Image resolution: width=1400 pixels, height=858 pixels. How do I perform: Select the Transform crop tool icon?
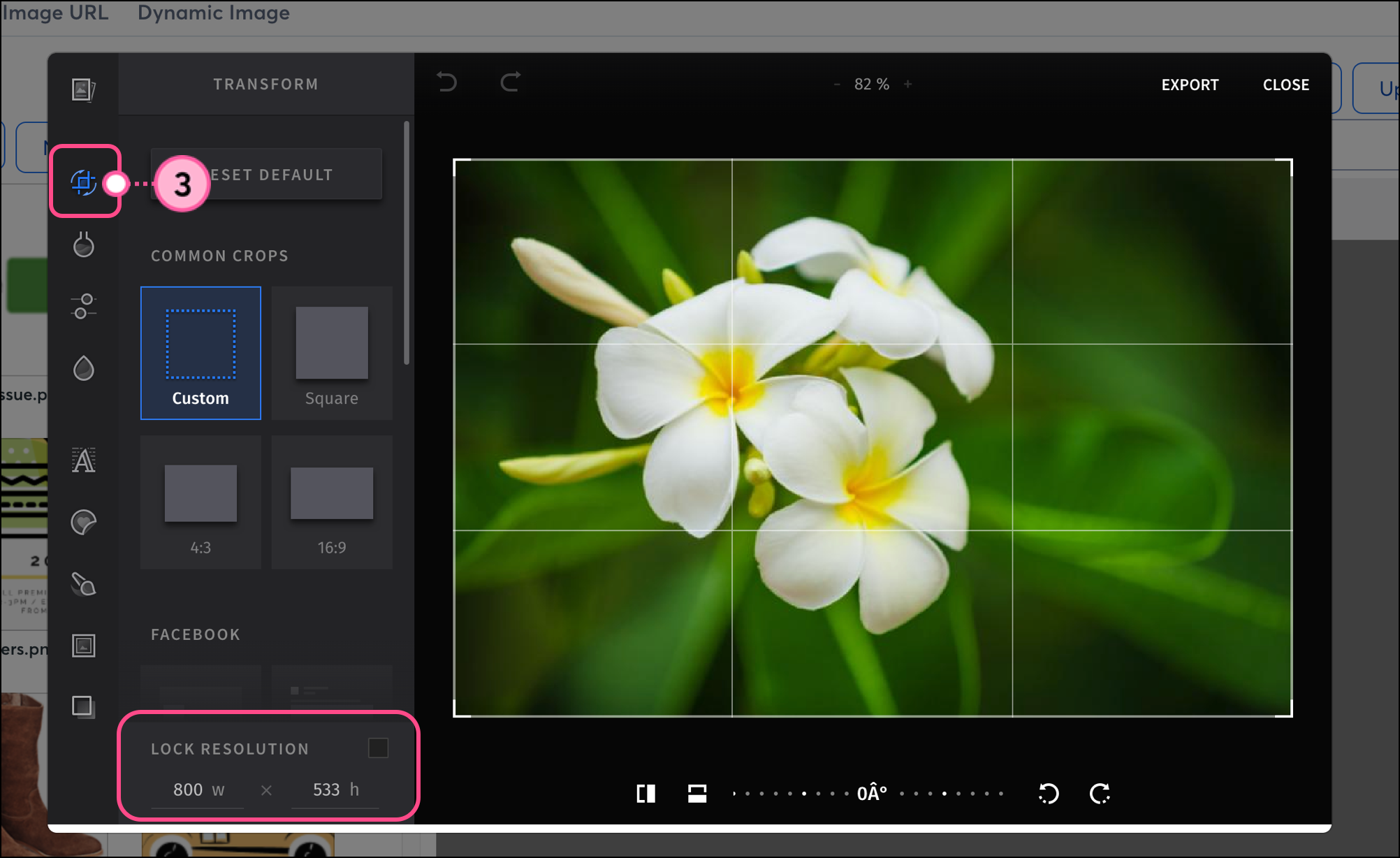tap(83, 182)
